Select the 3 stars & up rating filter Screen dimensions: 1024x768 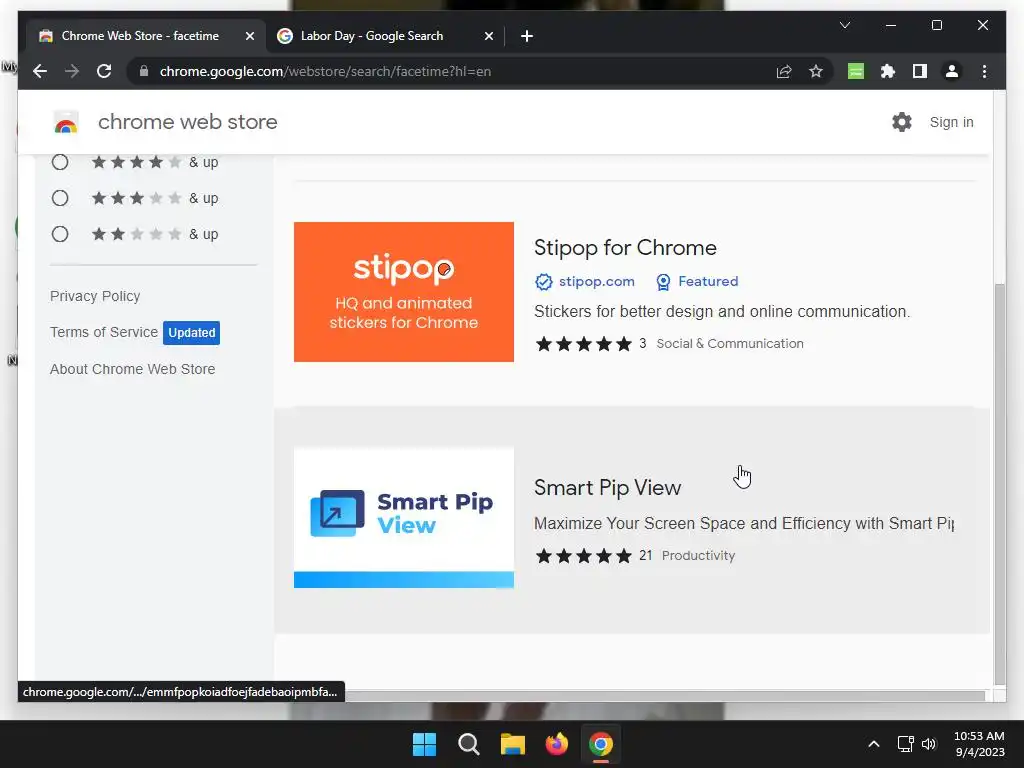pyautogui.click(x=60, y=198)
